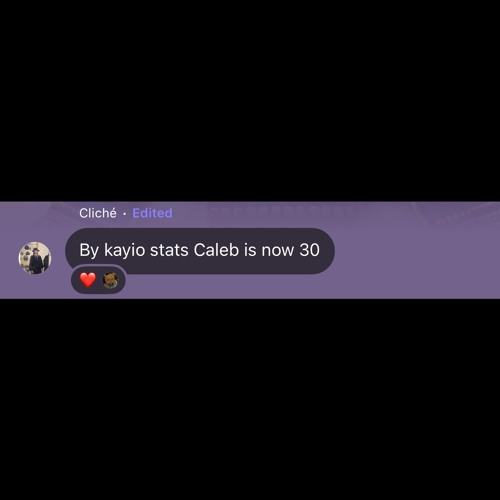Click the black area below the chat strip
Screen dimensions: 500x500
[x=250, y=400]
